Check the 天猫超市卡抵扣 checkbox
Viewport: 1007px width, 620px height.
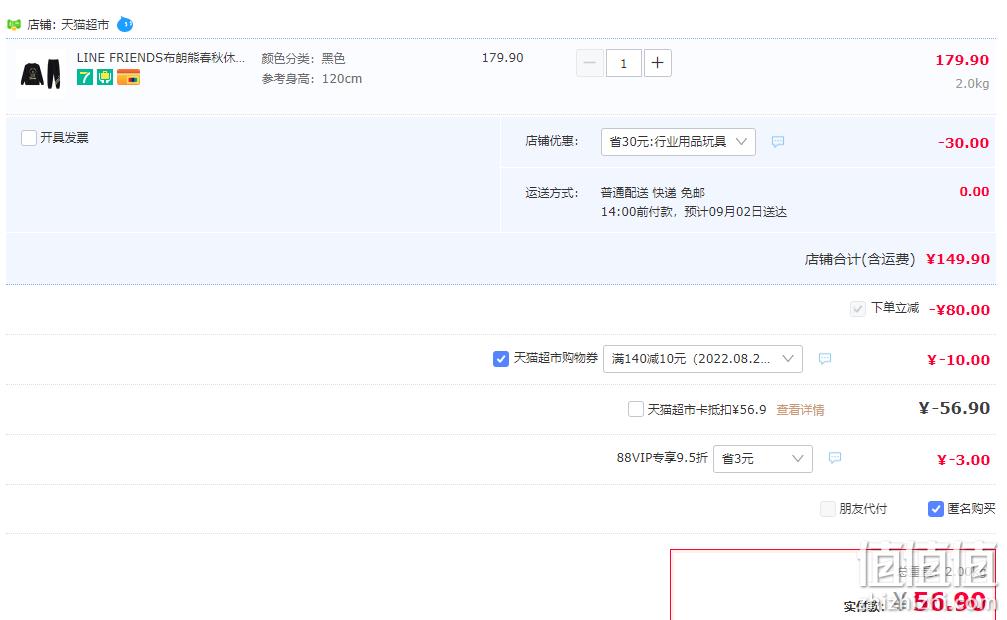pos(636,409)
